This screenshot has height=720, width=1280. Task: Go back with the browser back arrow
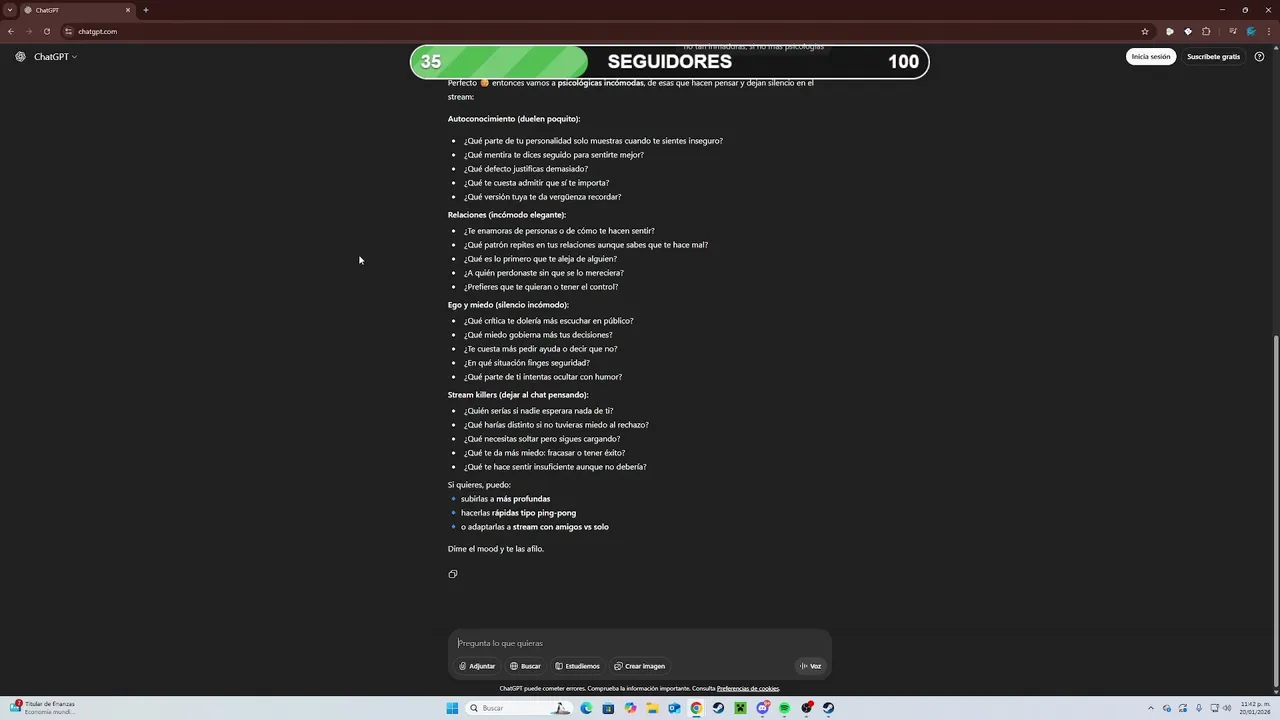11,31
